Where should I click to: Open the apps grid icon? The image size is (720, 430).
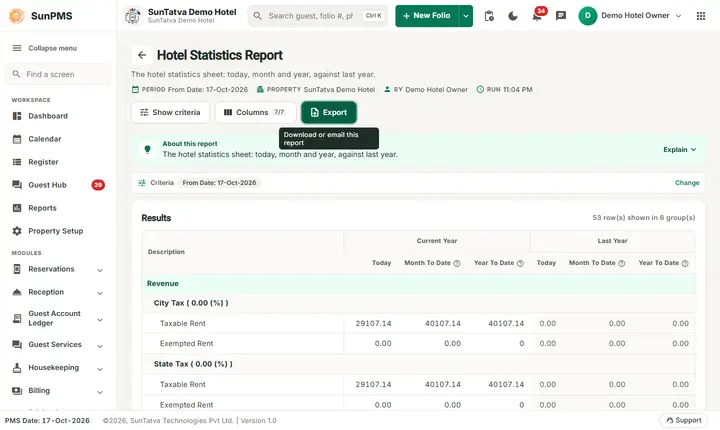(701, 16)
